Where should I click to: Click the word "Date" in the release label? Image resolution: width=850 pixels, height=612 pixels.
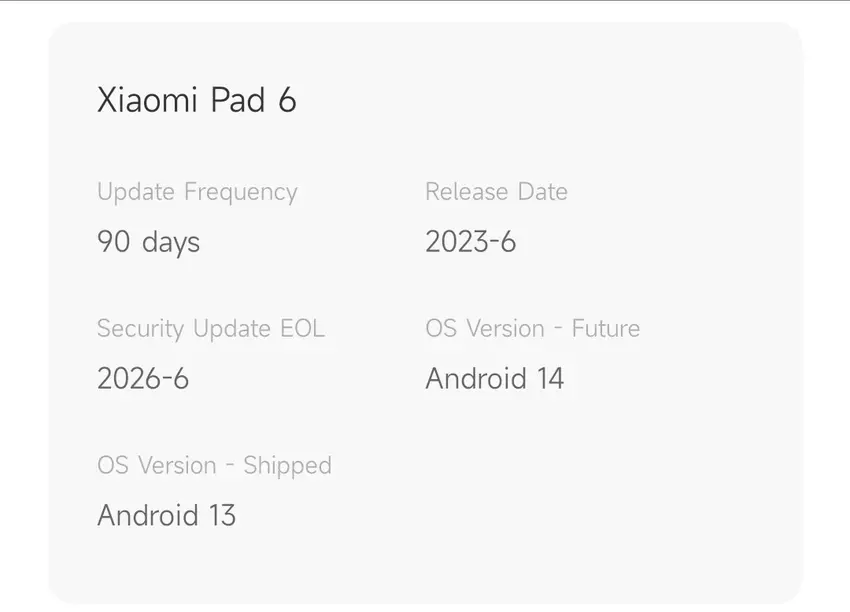543,192
